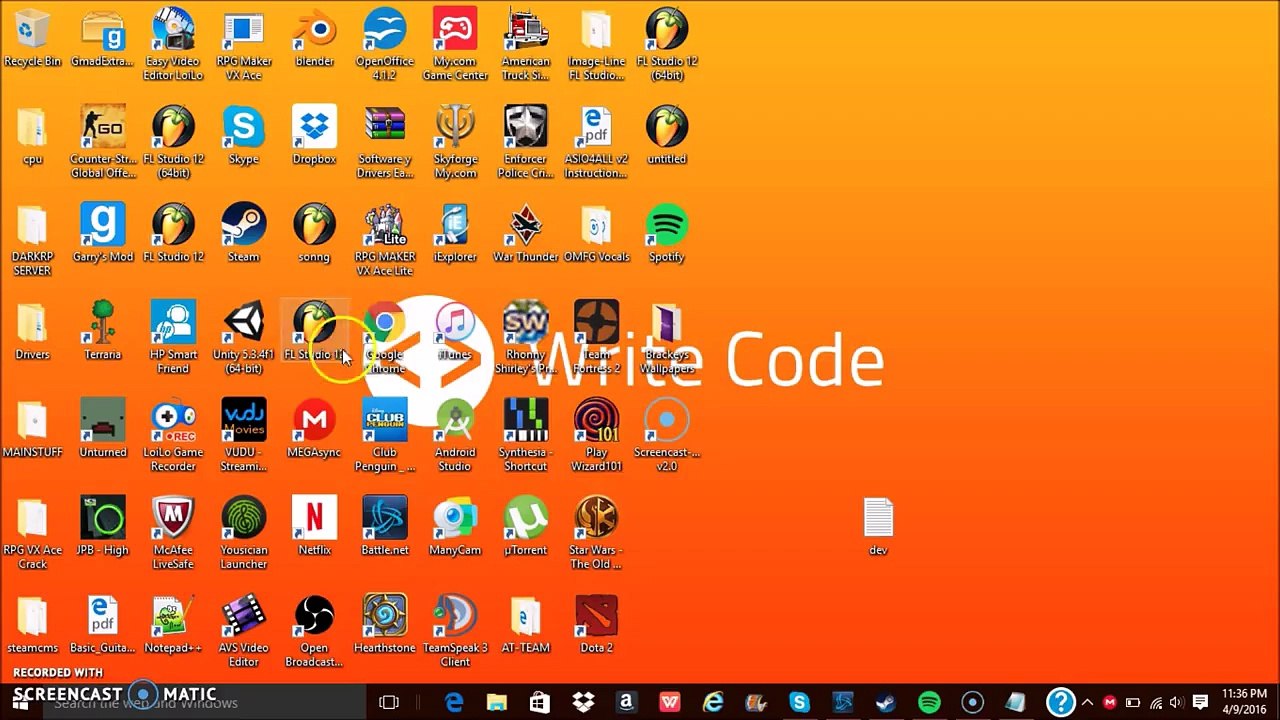This screenshot has width=1280, height=720.
Task: Start Dota 2 from the desktop
Action: [596, 624]
